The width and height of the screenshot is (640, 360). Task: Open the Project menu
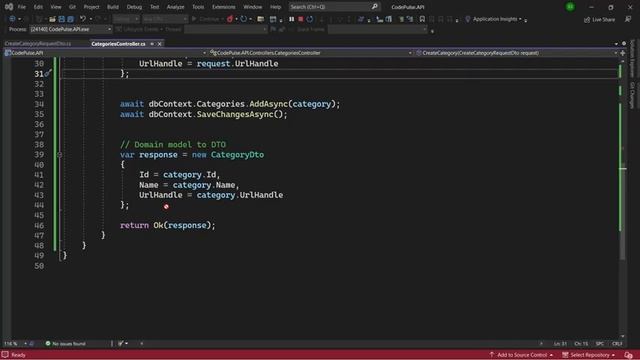tap(91, 7)
